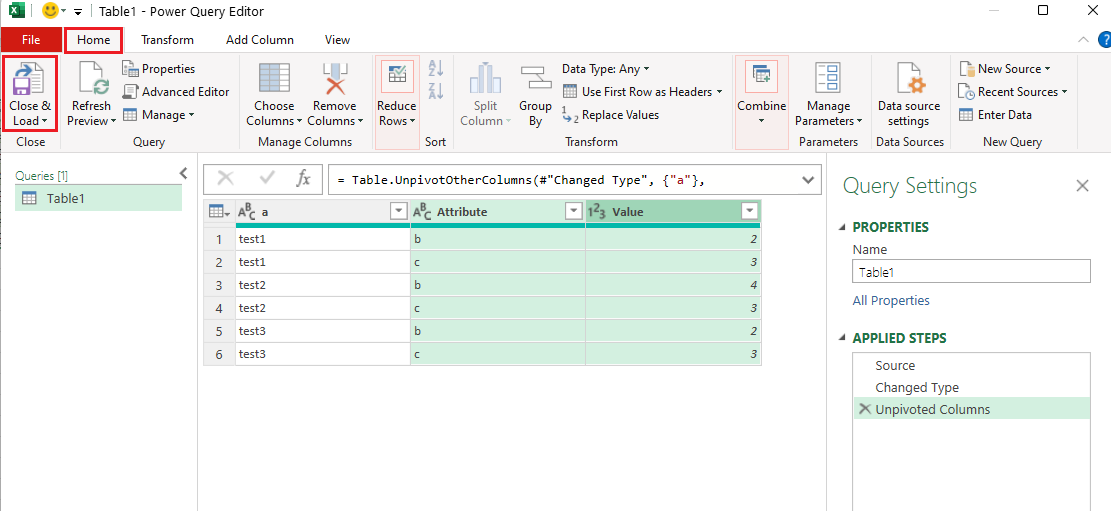Click the Manage Parameters icon

828,79
